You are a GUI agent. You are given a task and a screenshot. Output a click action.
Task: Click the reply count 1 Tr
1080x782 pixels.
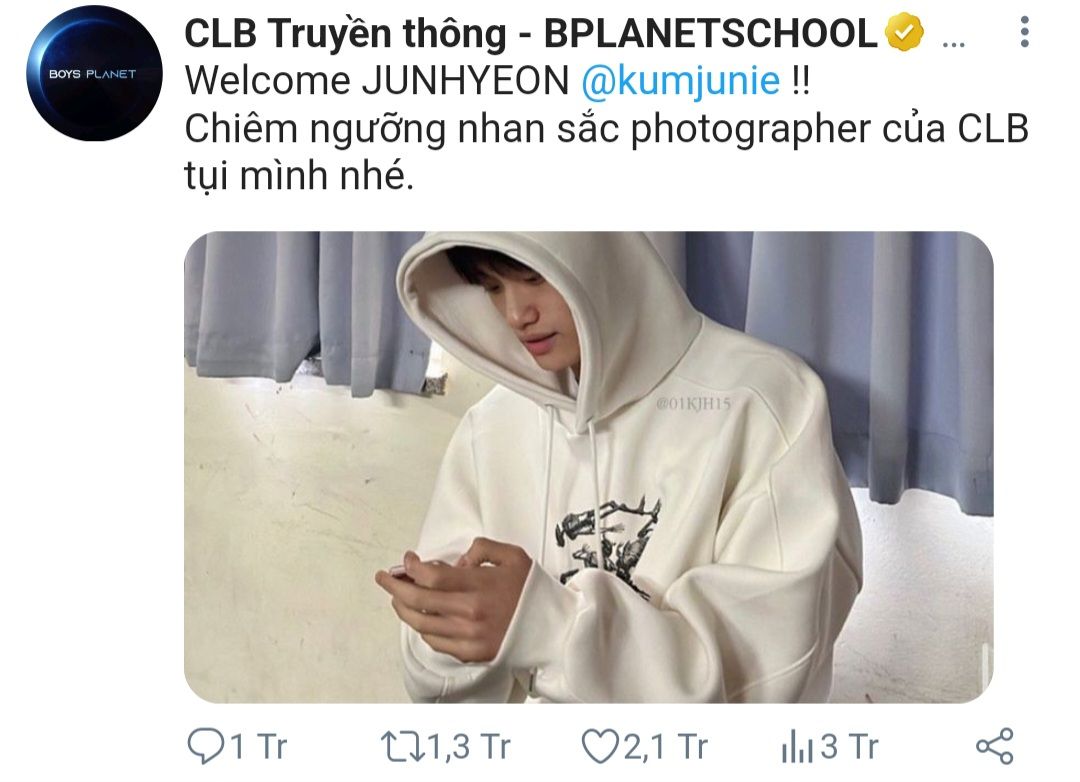point(258,747)
